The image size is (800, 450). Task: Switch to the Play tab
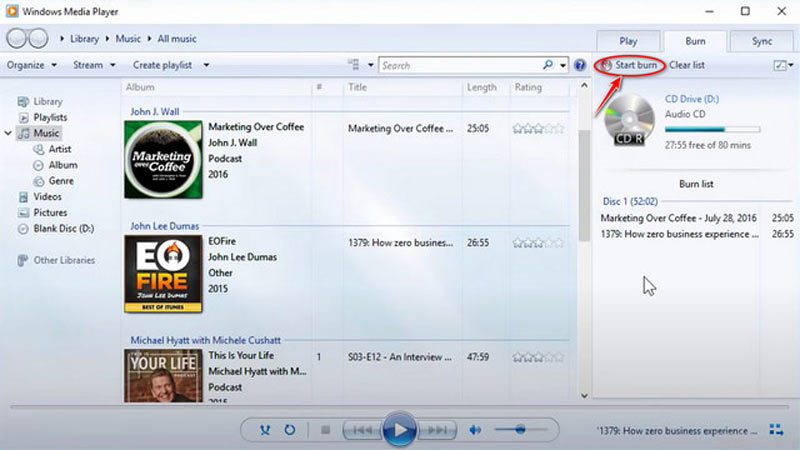(628, 41)
